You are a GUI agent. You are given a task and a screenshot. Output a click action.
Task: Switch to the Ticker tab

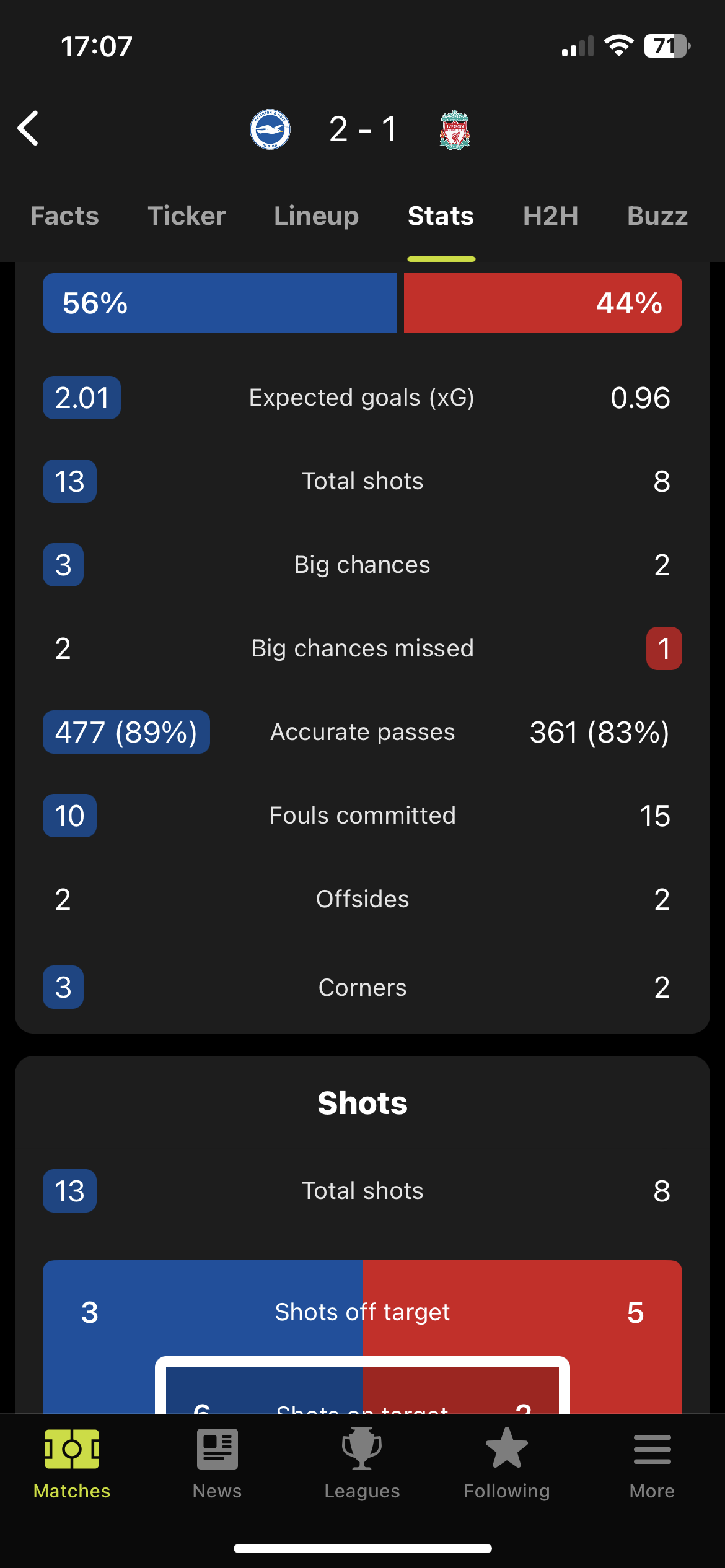[187, 216]
